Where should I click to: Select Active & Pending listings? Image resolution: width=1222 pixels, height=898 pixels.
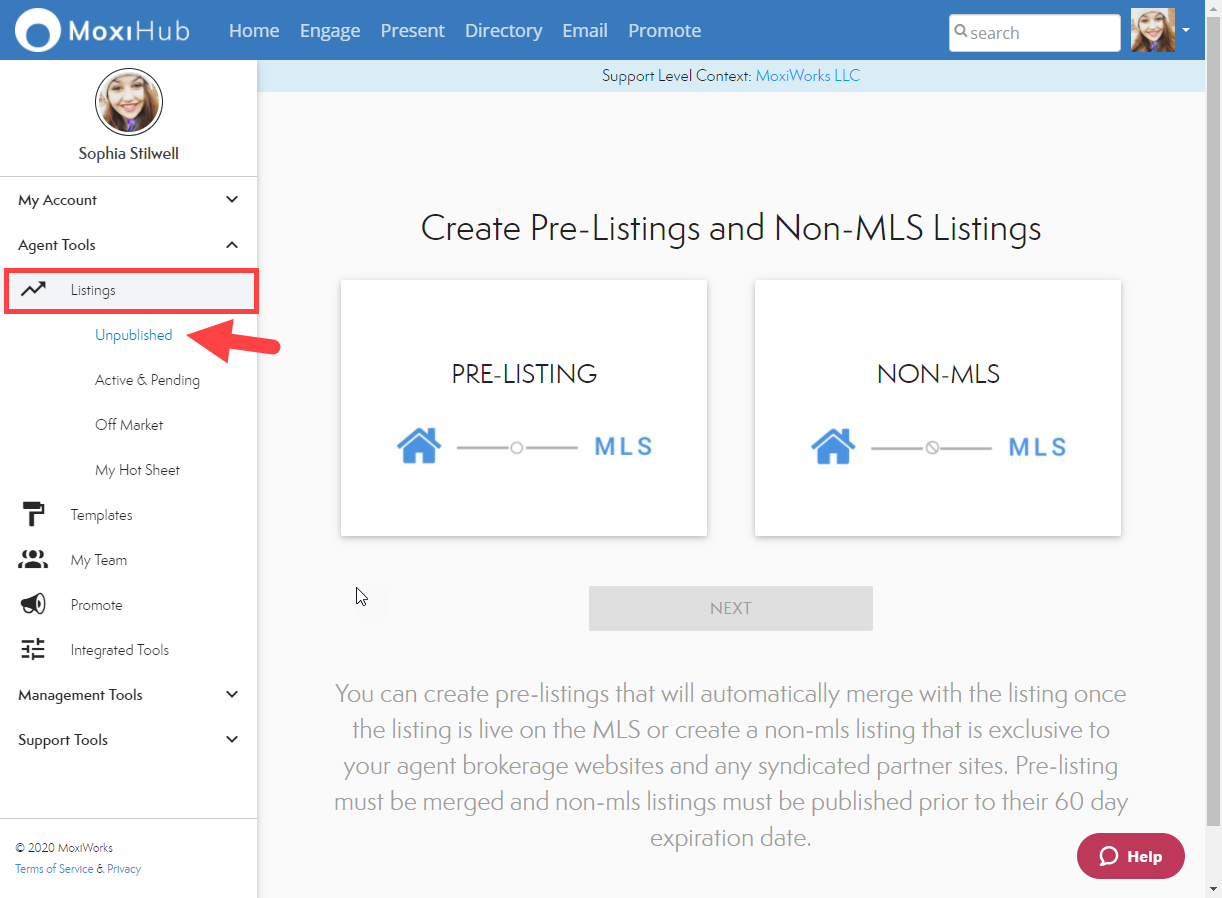point(147,380)
